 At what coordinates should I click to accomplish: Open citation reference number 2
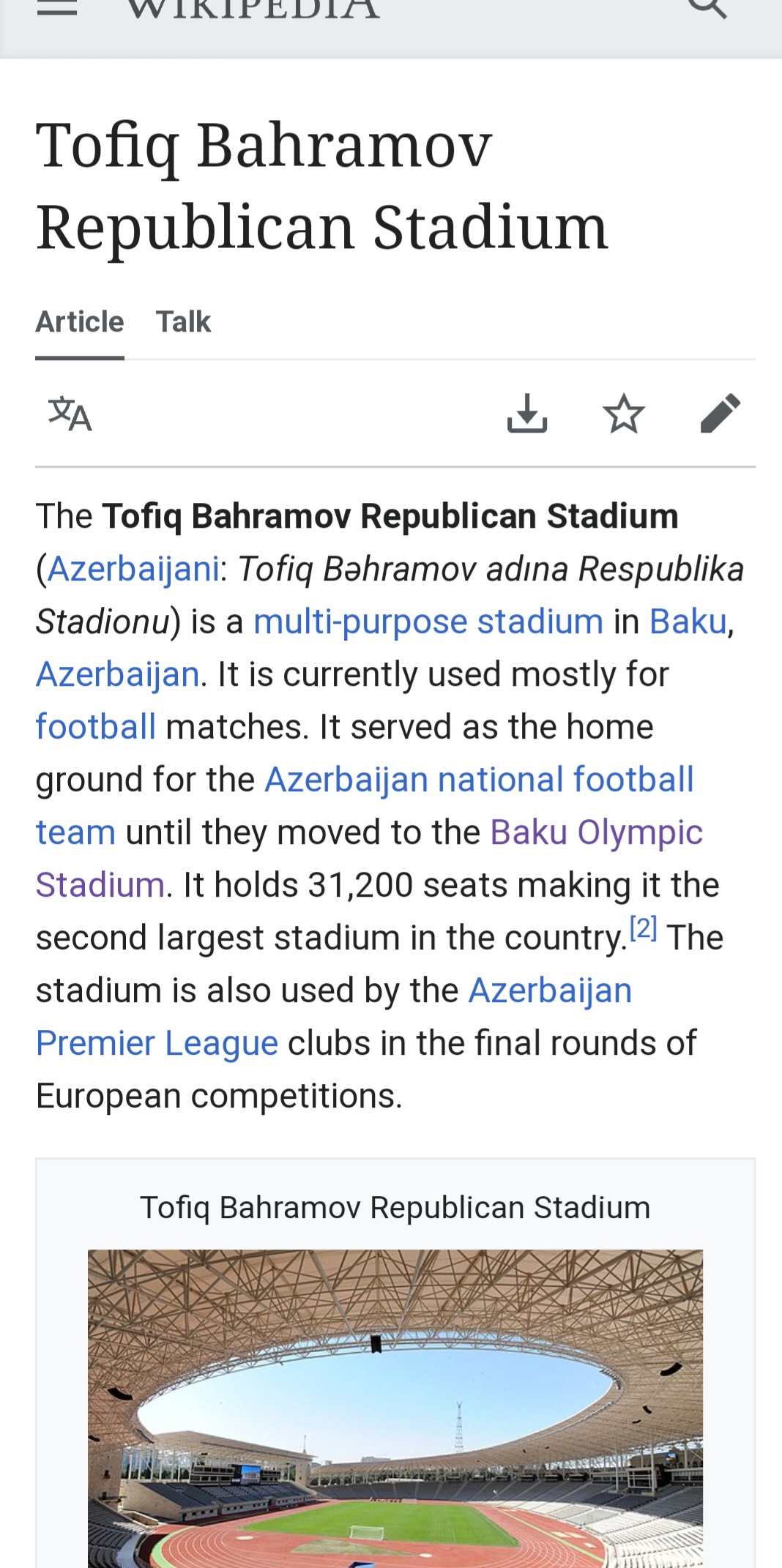click(x=644, y=928)
